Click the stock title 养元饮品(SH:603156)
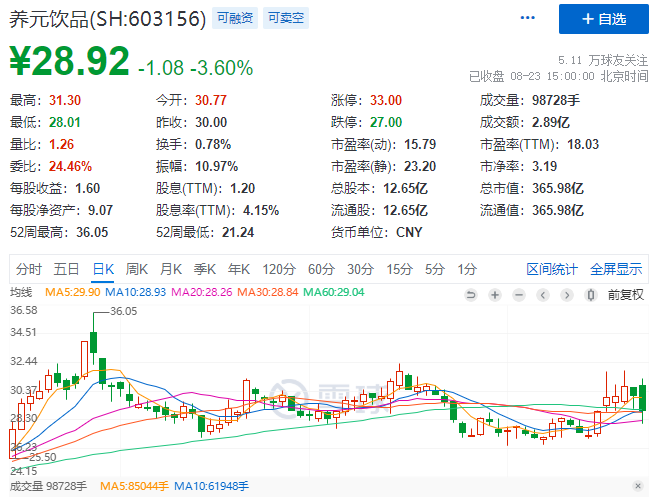The height and width of the screenshot is (497, 667). click(108, 19)
